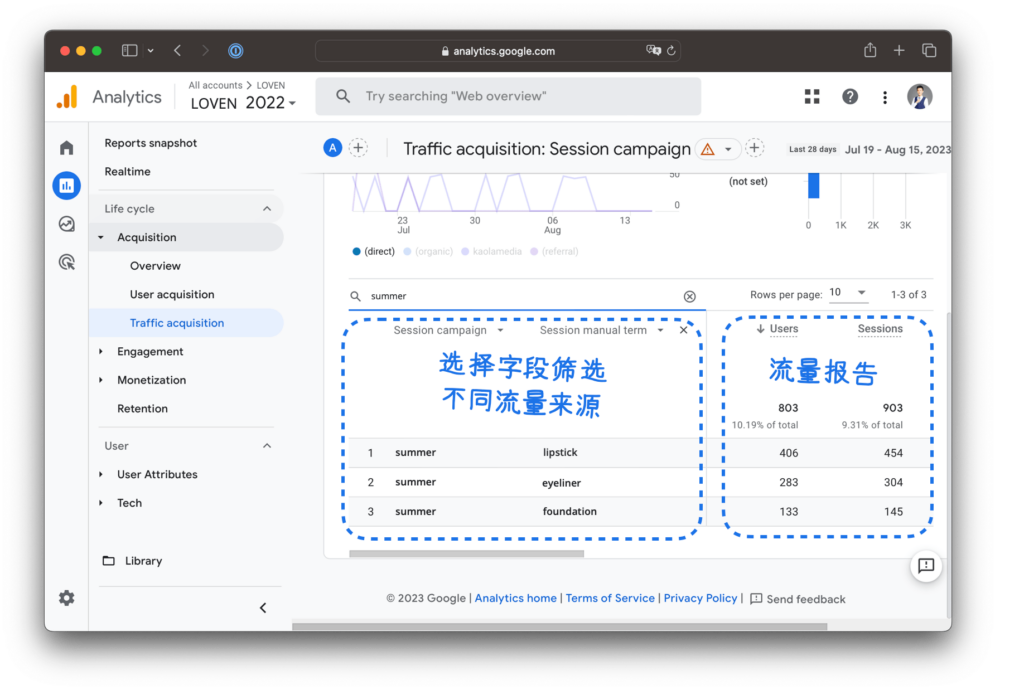This screenshot has width=1024, height=690.
Task: Expand the Monetization section
Action: coord(101,380)
